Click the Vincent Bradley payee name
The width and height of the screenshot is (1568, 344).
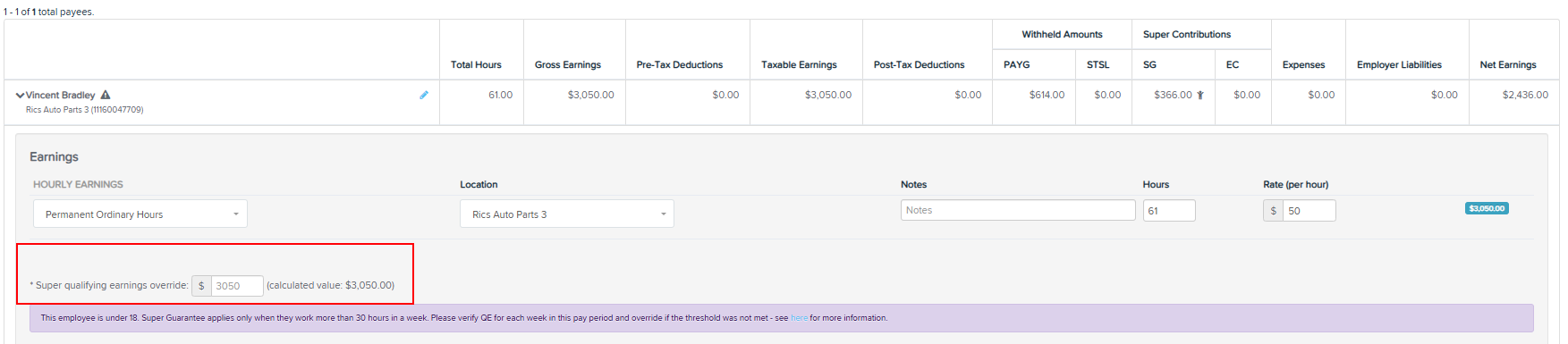60,95
